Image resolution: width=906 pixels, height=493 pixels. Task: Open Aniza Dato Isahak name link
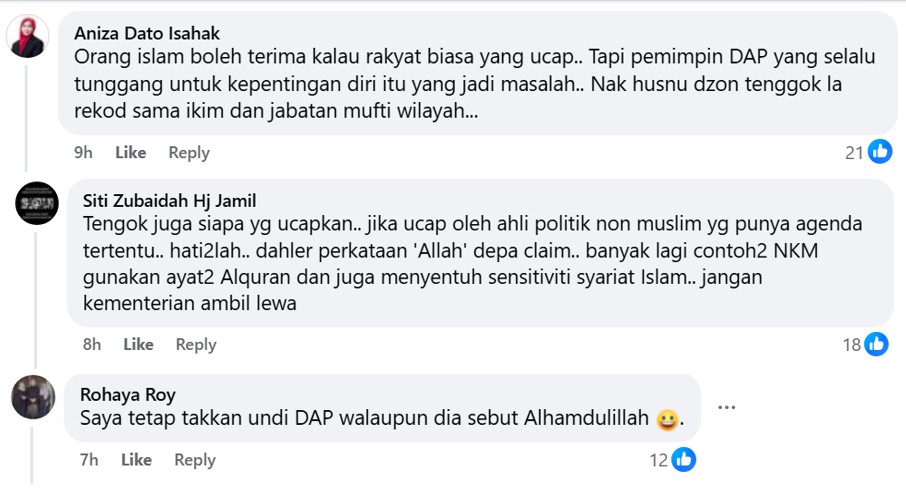coord(147,34)
